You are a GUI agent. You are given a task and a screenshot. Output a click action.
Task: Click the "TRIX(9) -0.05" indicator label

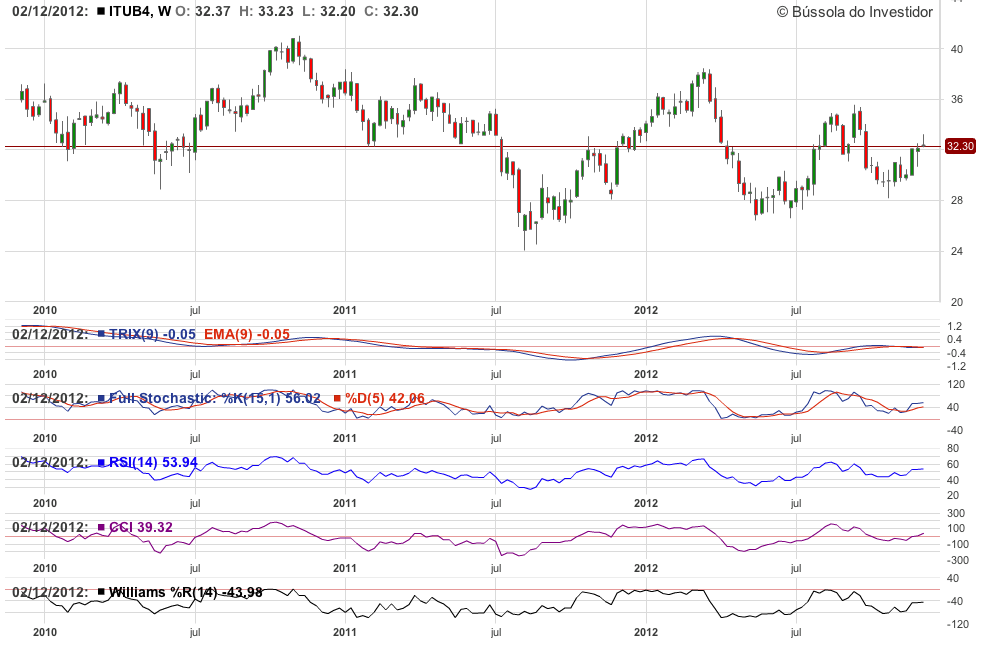152,334
